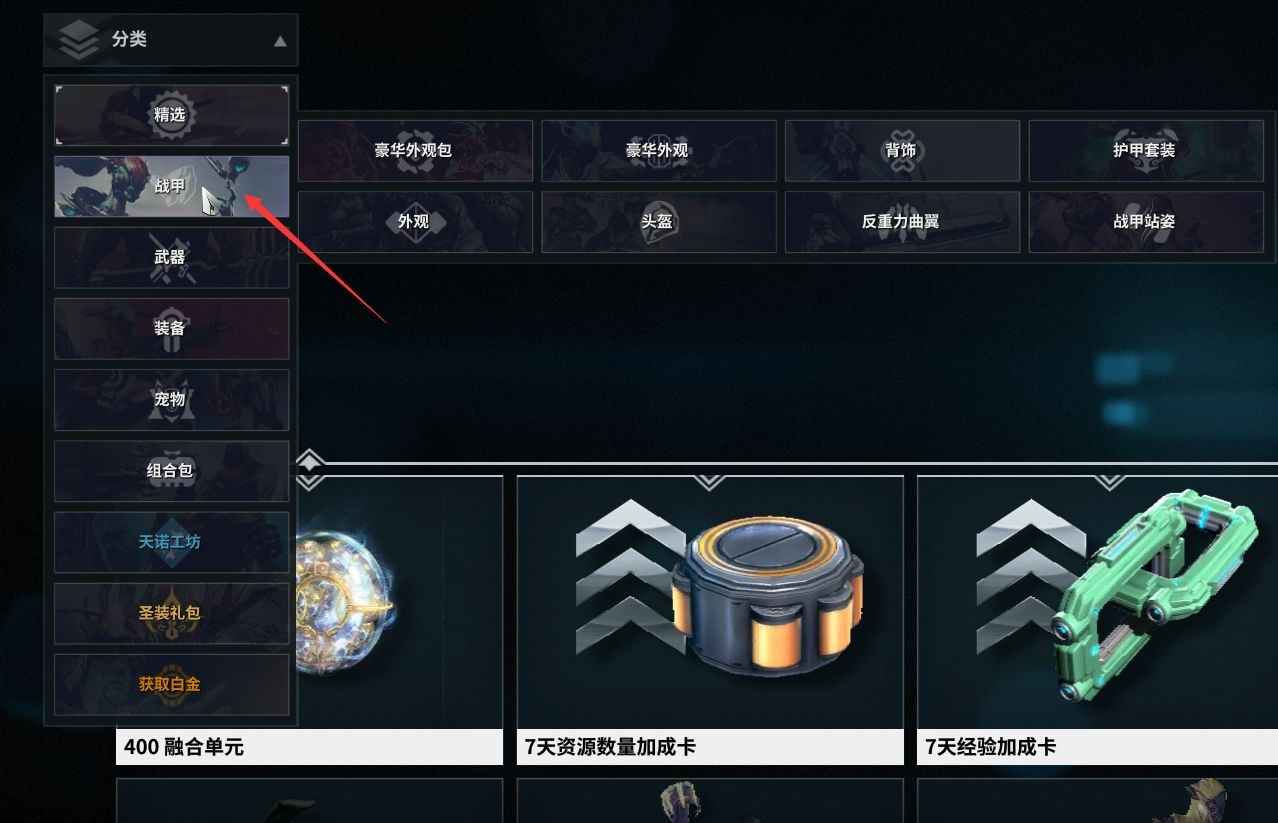Select the 豪华外观 subcategory
Screen dimensions: 1278x823
pyautogui.click(x=659, y=151)
